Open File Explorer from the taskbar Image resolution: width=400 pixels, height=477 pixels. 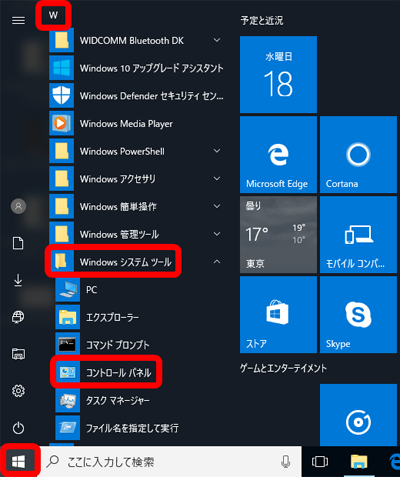coord(359,462)
